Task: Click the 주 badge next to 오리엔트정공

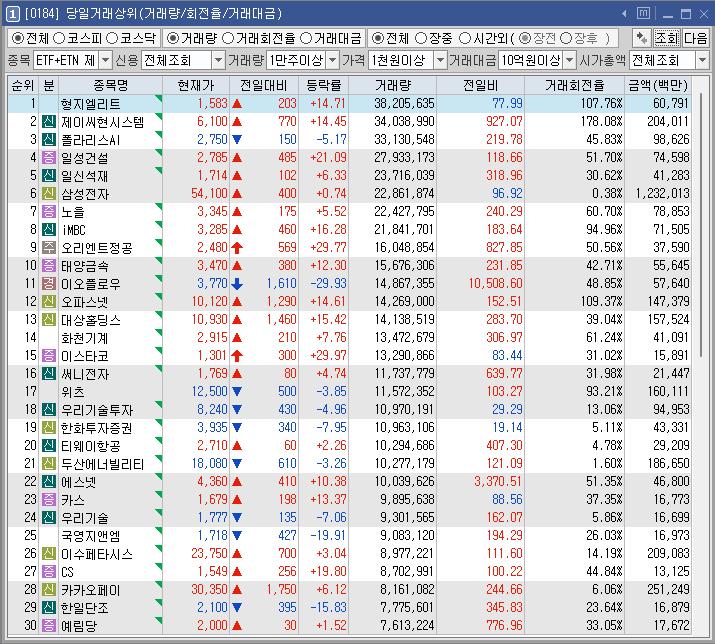Action: [49, 248]
